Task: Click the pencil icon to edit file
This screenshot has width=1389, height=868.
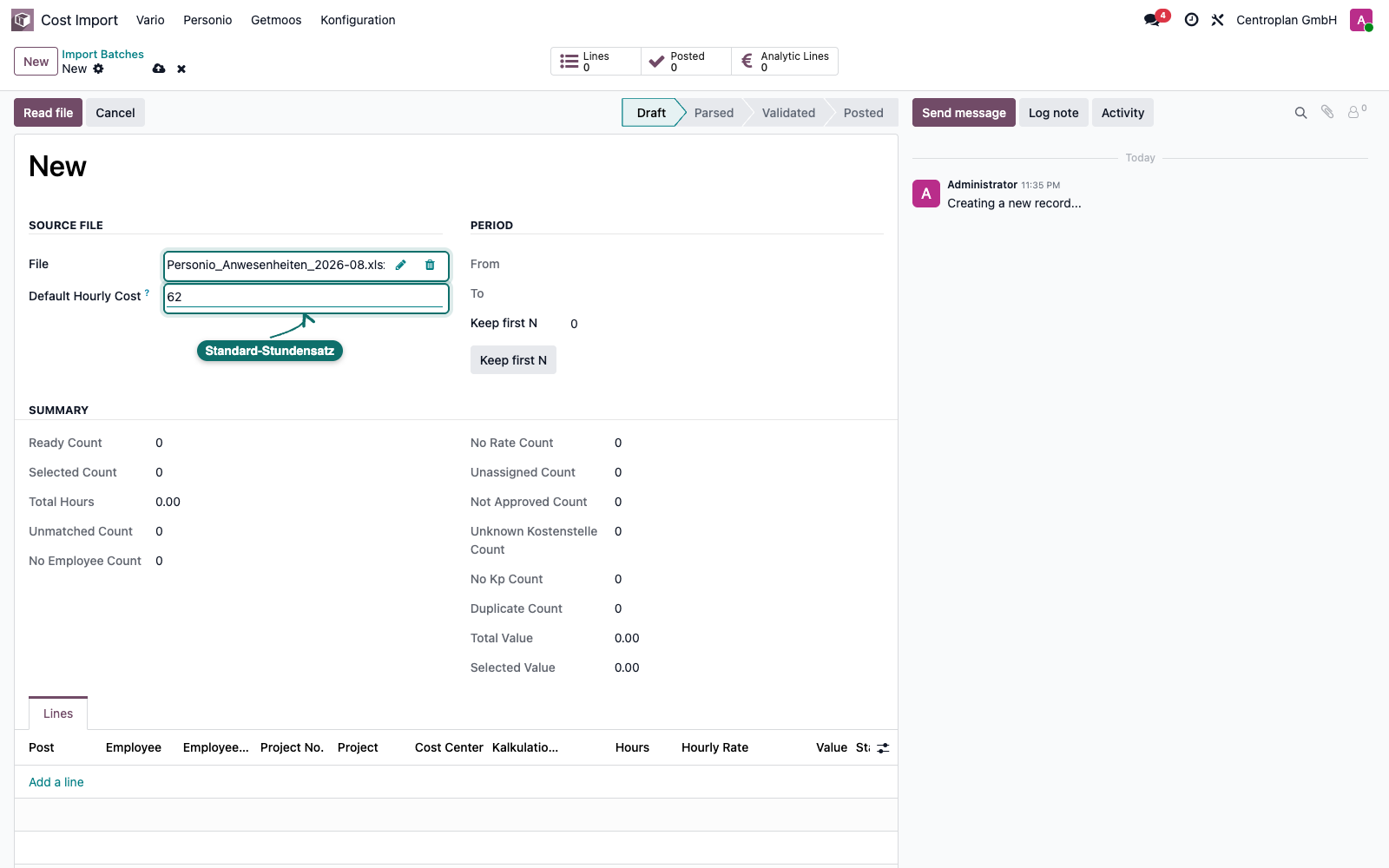Action: tap(401, 265)
